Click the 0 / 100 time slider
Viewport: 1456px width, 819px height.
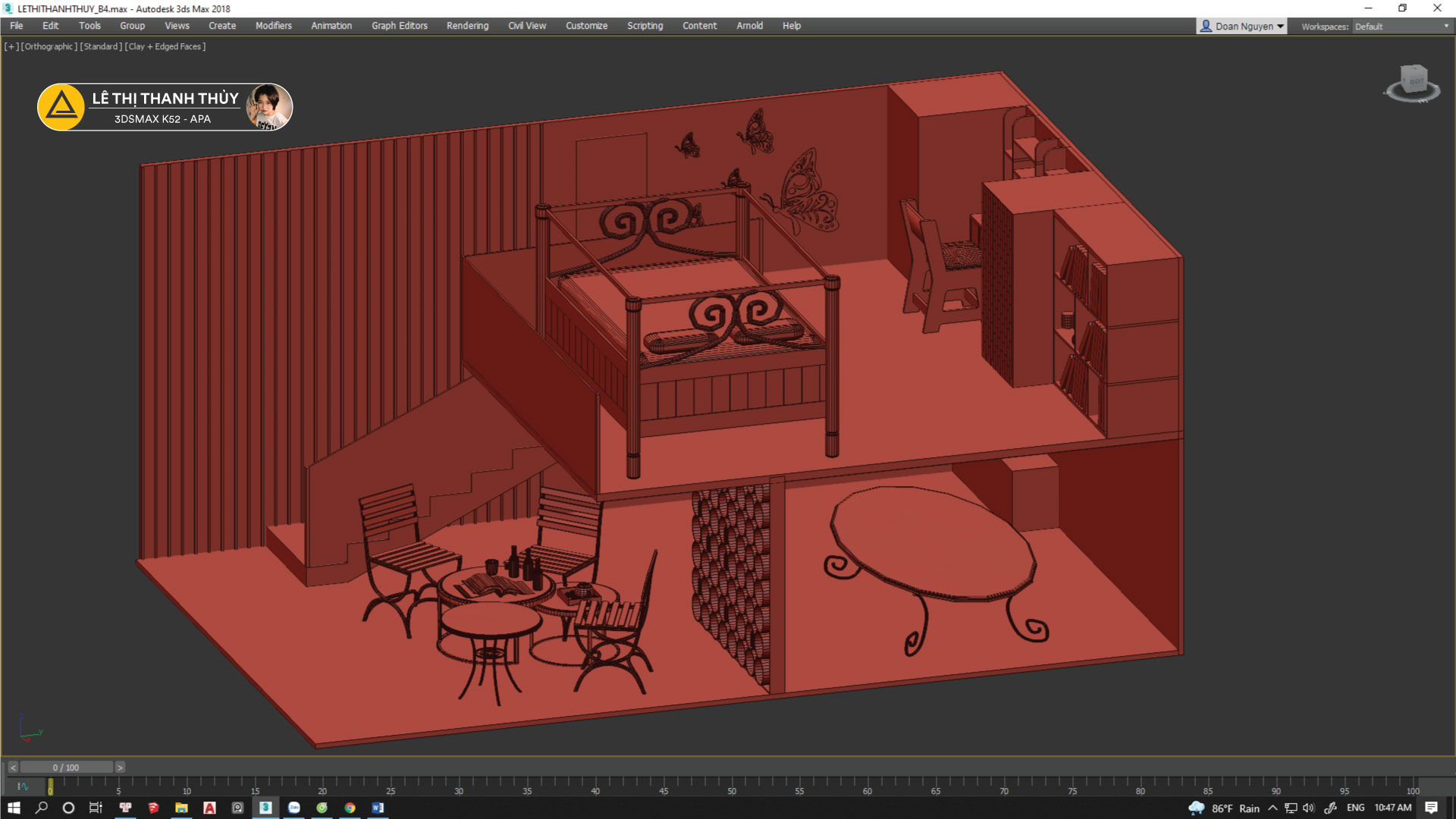[x=66, y=767]
